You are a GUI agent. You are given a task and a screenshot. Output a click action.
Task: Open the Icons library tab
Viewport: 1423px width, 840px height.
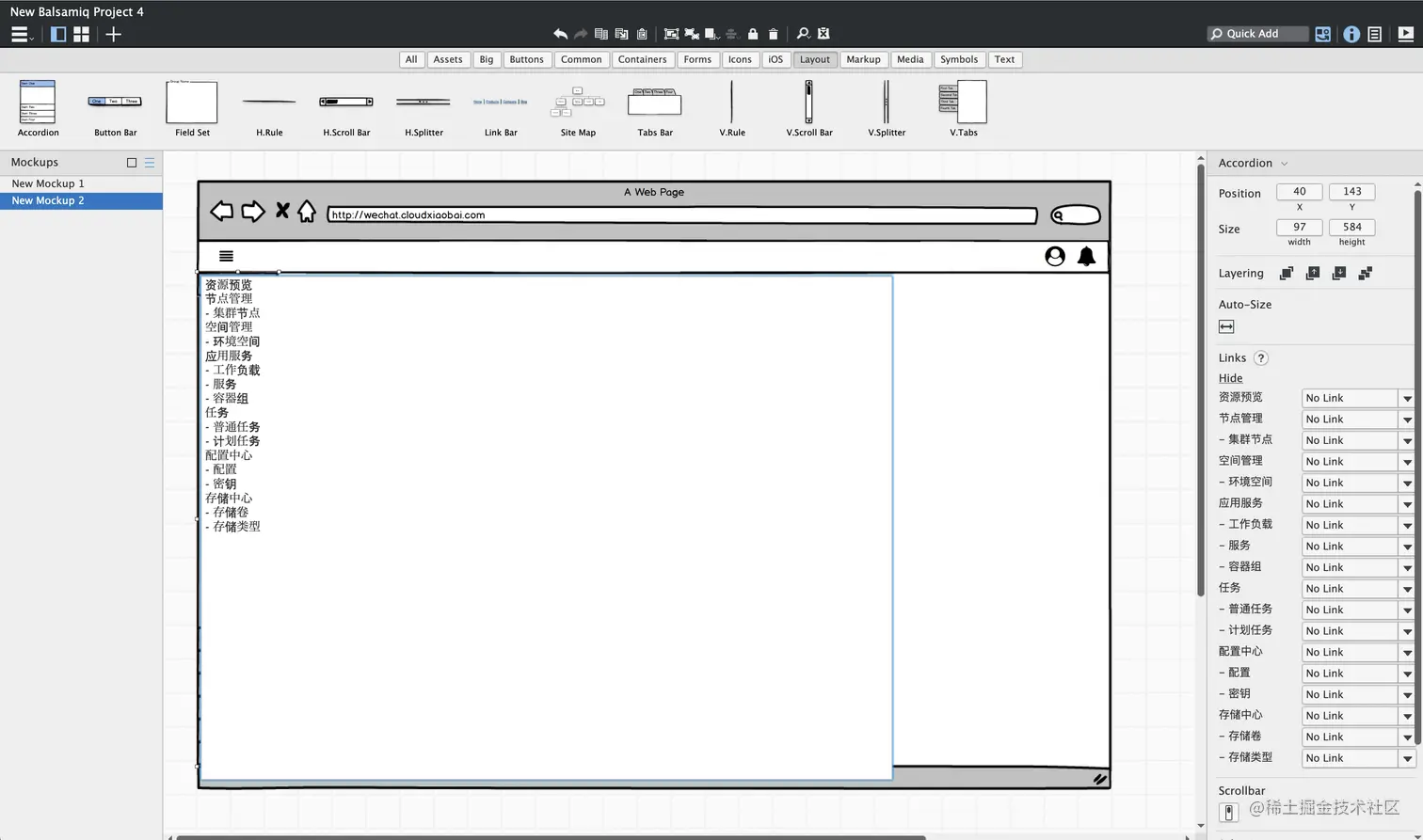click(740, 59)
